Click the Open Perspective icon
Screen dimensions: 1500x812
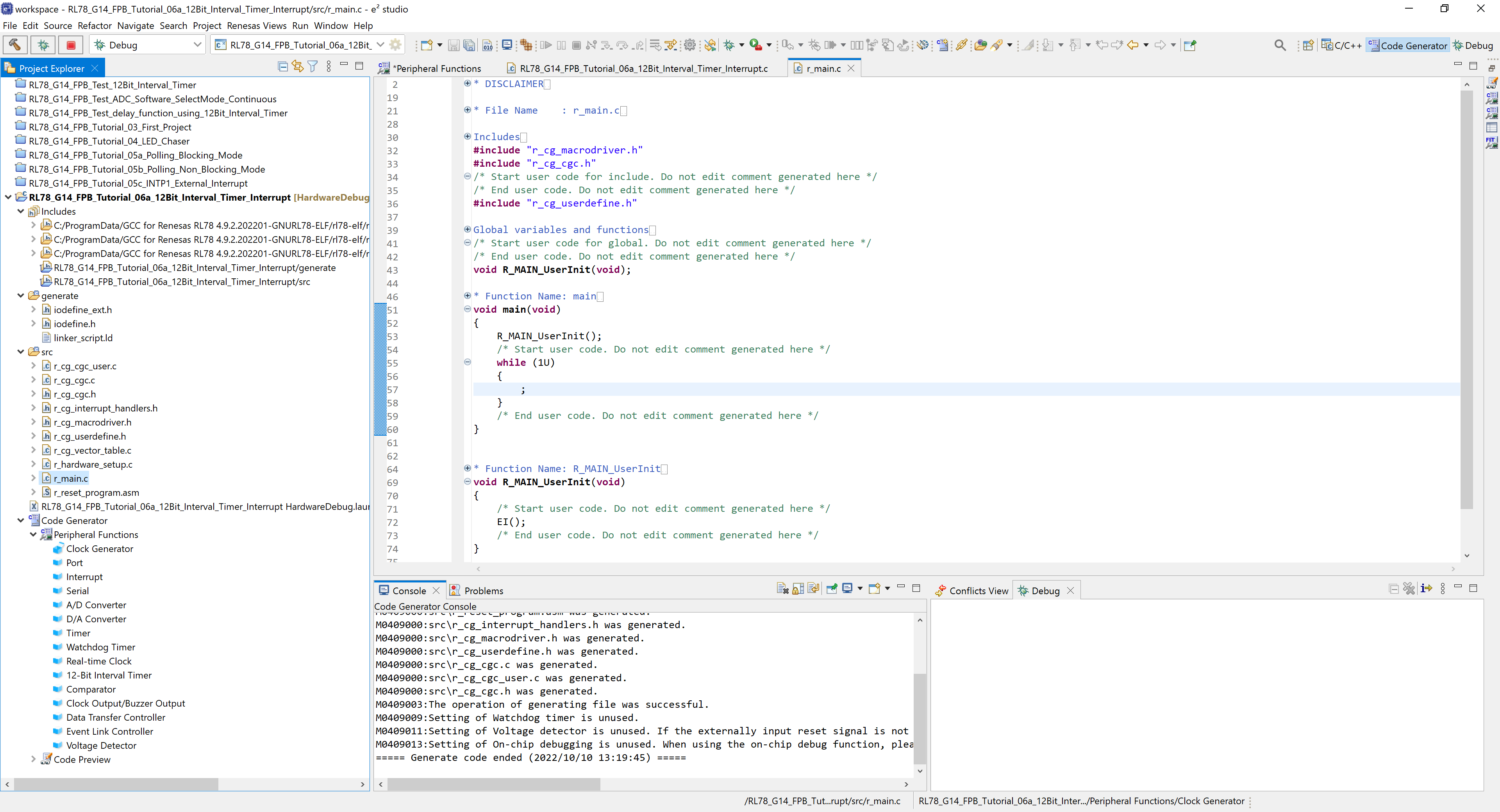[1308, 45]
